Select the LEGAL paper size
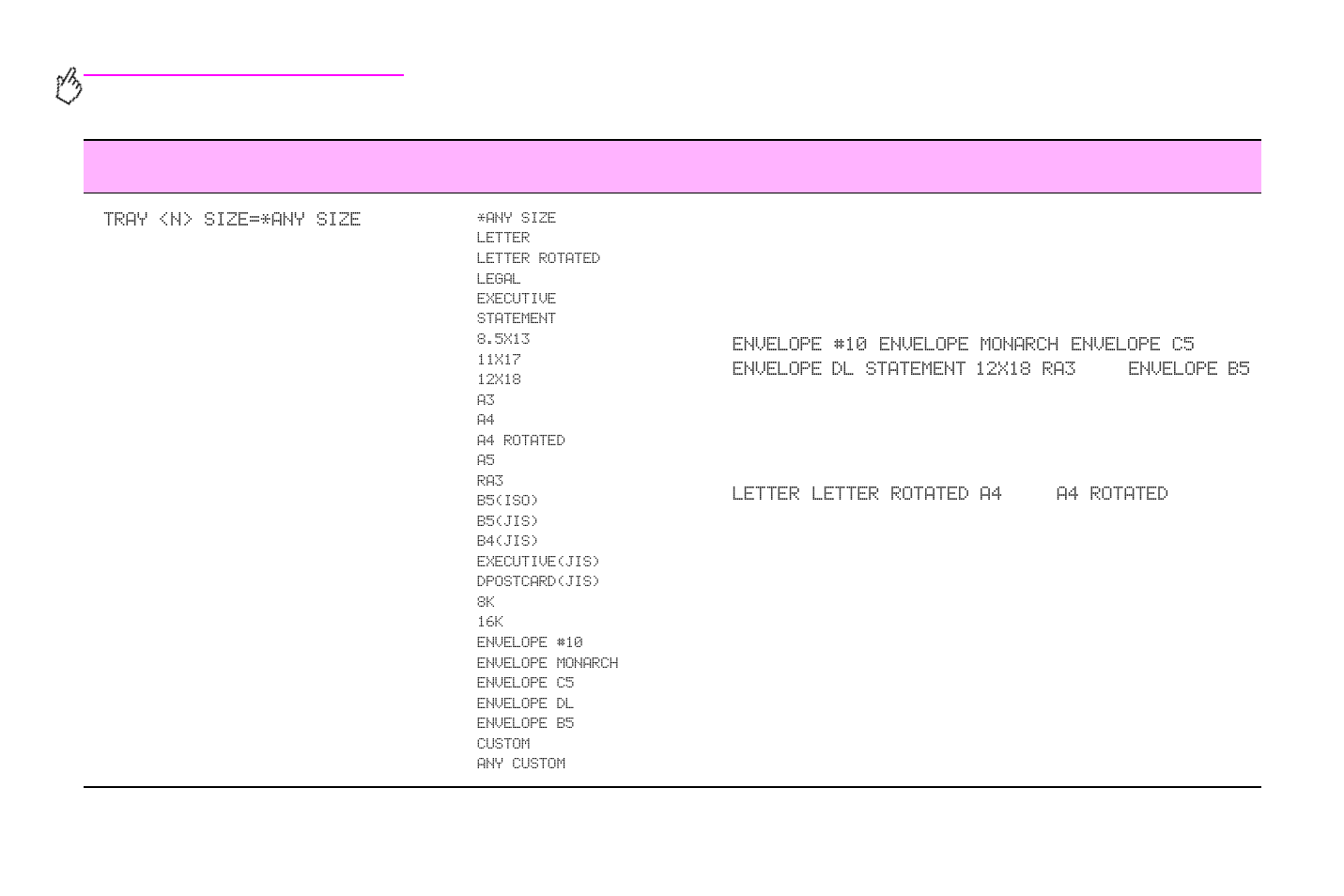This screenshot has height=896, width=1344. 498,279
